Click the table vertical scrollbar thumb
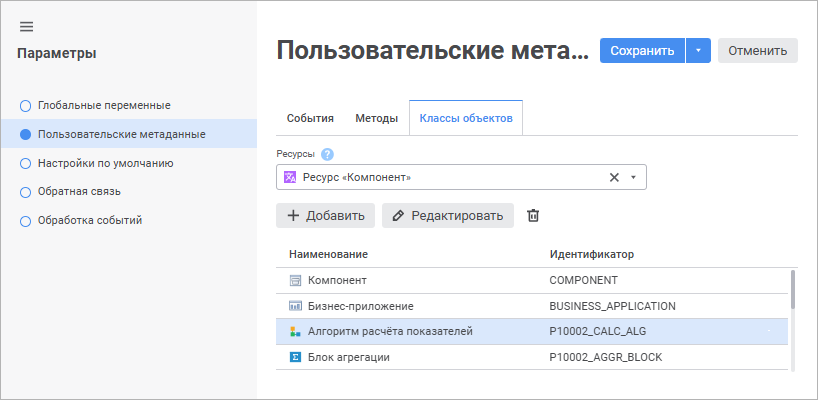 point(793,289)
